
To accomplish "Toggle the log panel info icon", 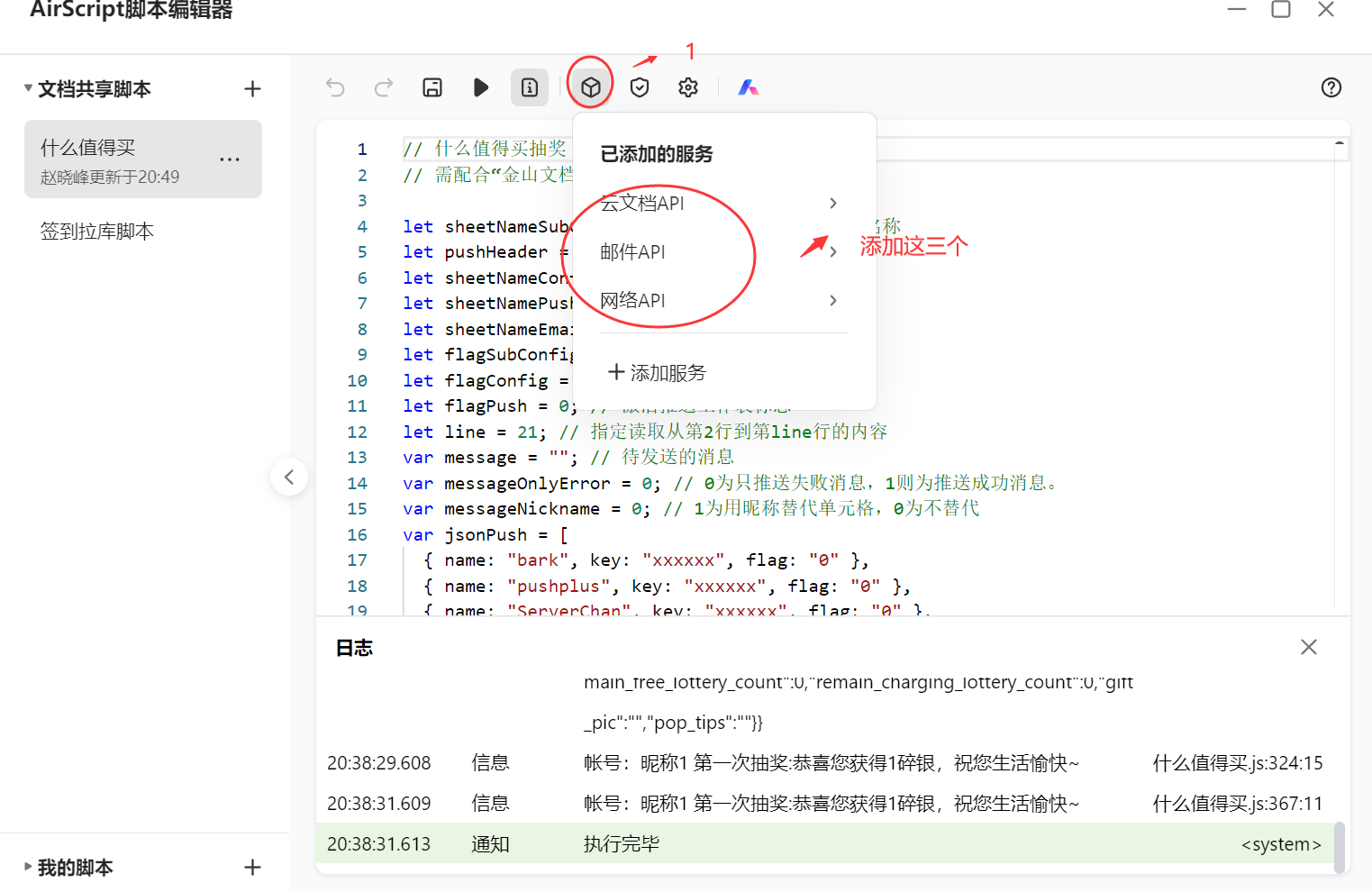I will [x=530, y=87].
